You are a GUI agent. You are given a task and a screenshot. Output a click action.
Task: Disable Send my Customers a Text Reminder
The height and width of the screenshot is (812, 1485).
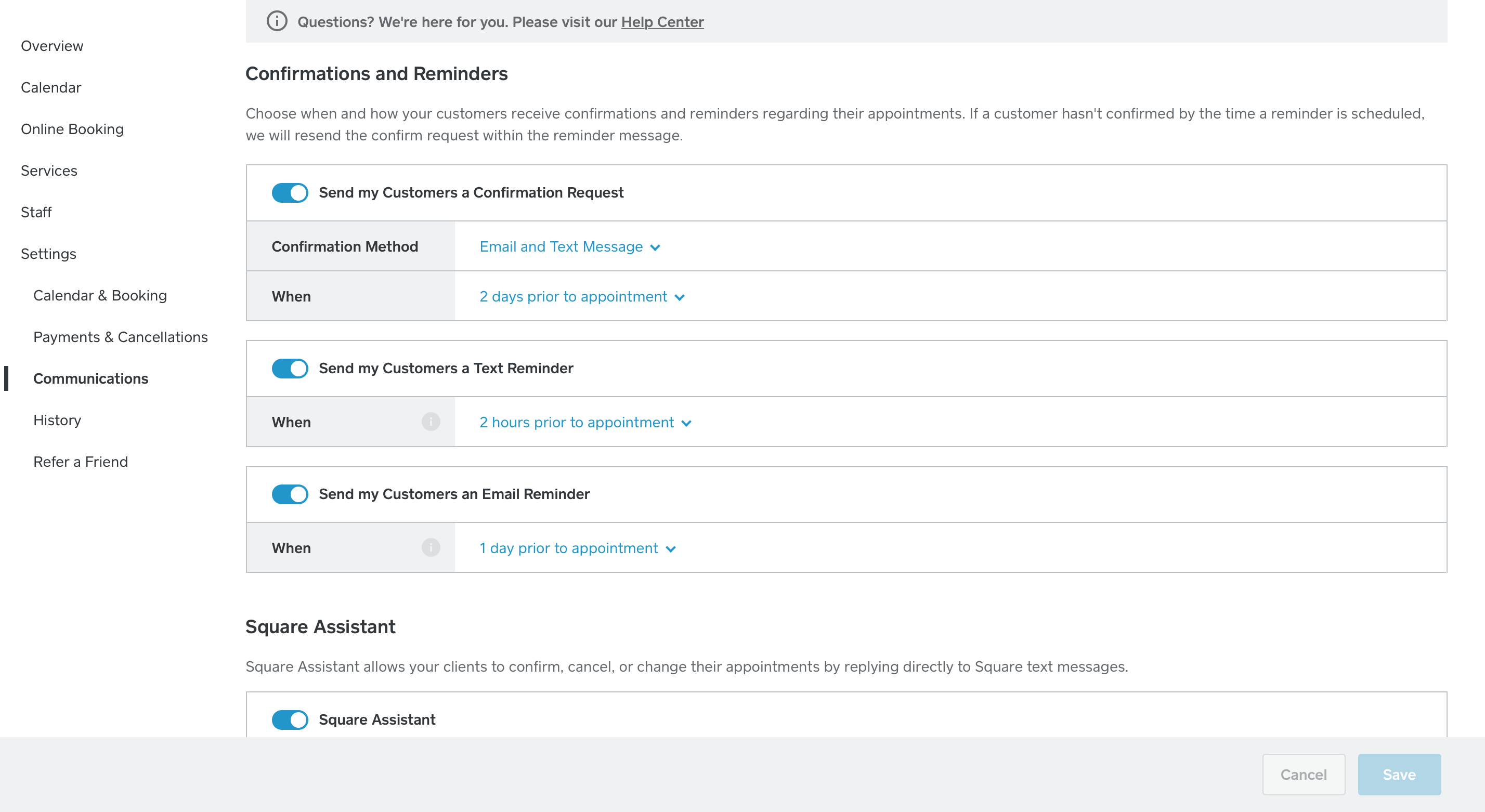[290, 368]
